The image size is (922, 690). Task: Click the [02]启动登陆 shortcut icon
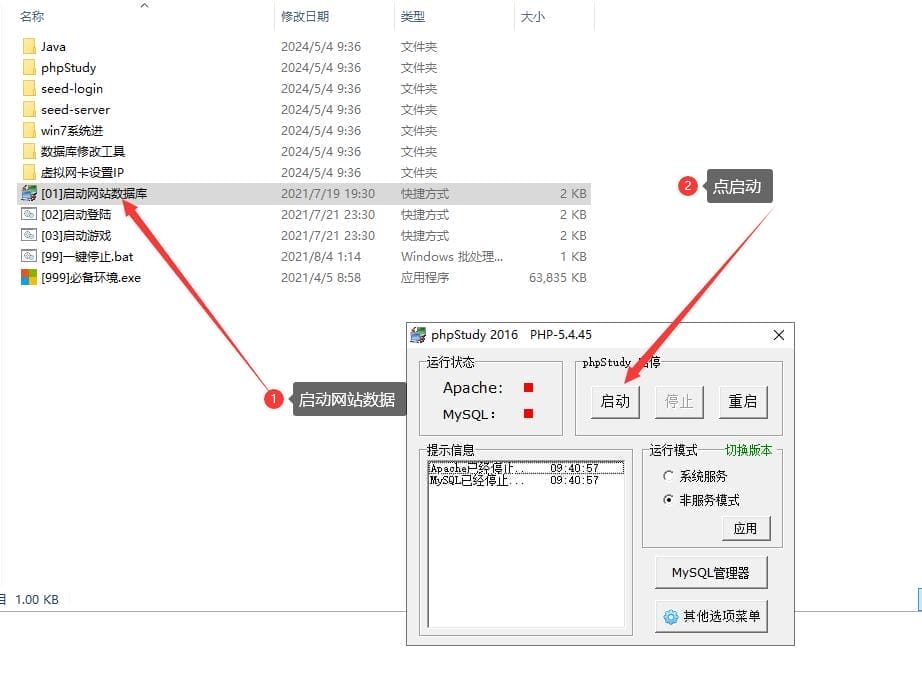[28, 215]
